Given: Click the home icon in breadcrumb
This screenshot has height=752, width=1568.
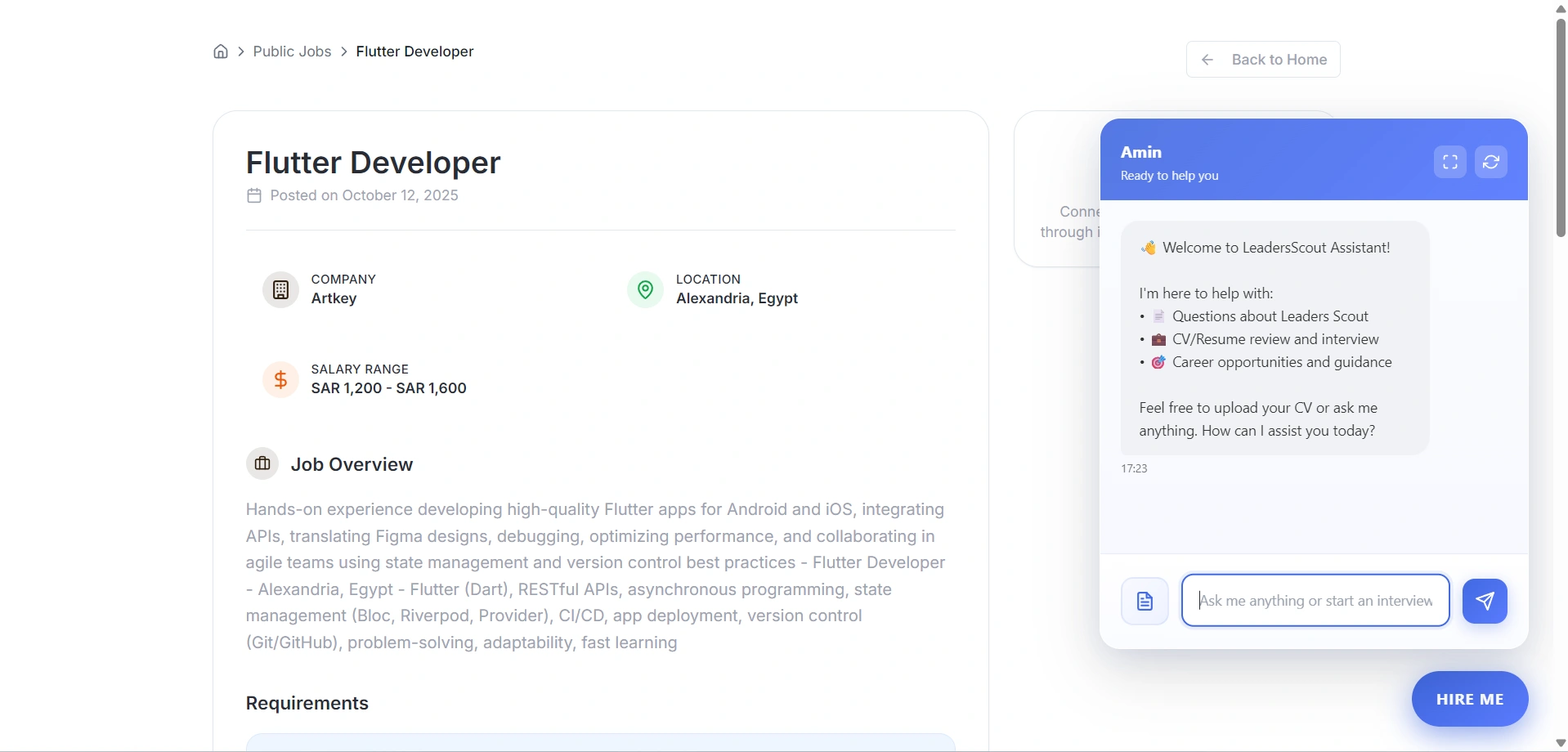Looking at the screenshot, I should tap(221, 51).
